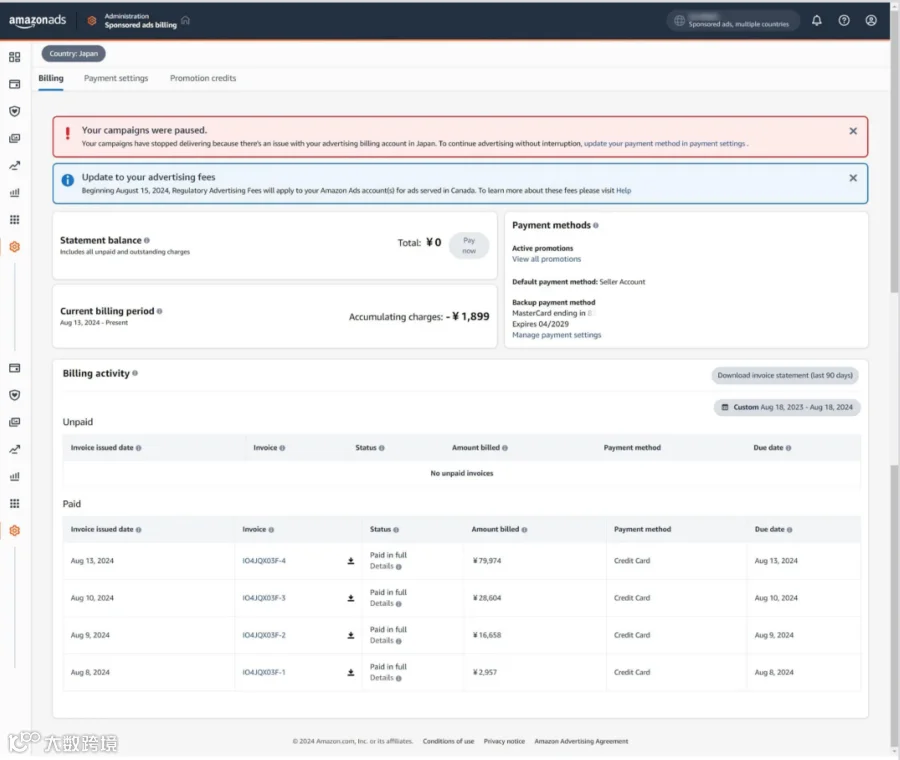The width and height of the screenshot is (900, 760).
Task: Click the No unpaid invoices message
Action: [x=461, y=474]
